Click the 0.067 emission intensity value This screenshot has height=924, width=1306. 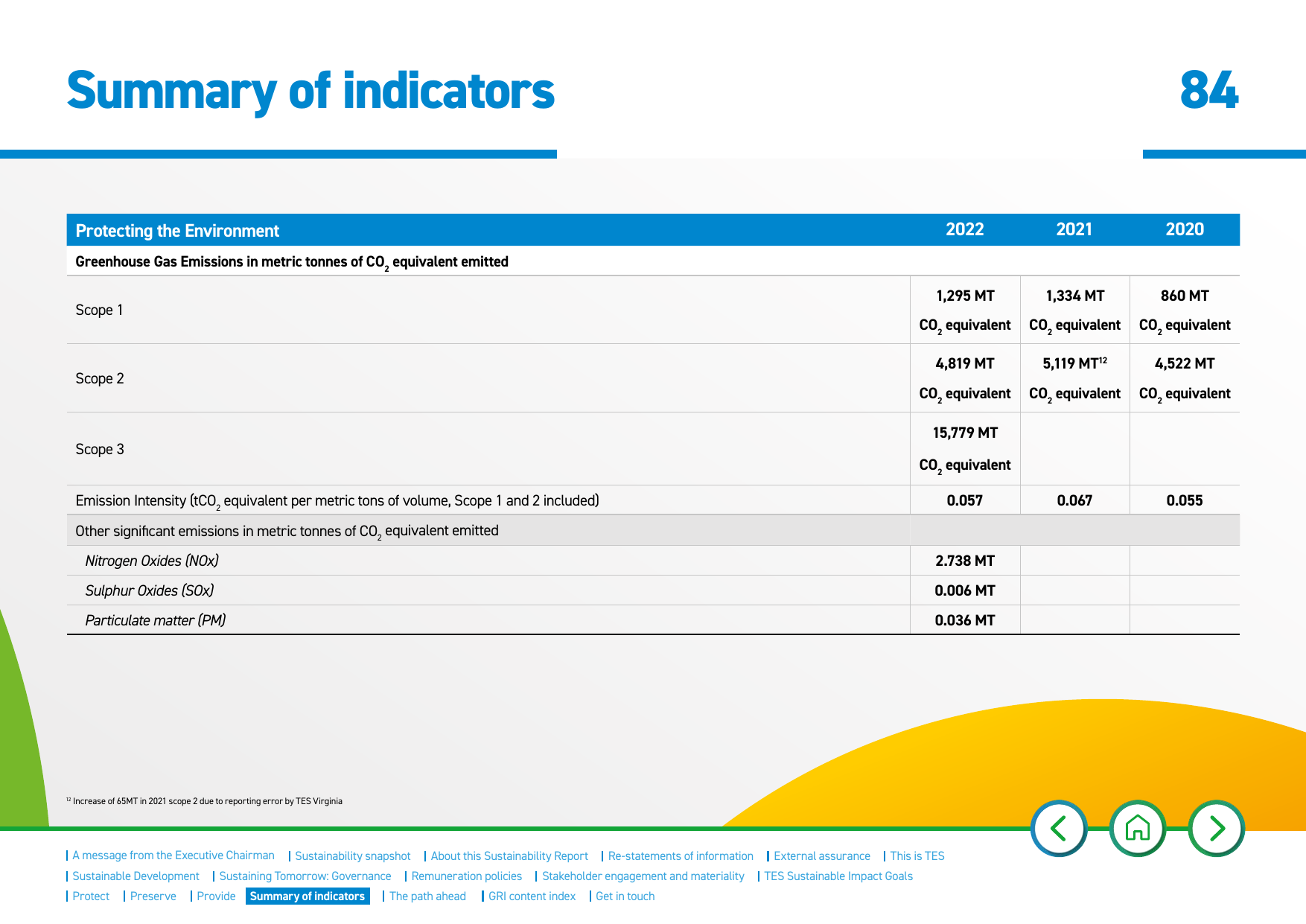pos(1074,500)
